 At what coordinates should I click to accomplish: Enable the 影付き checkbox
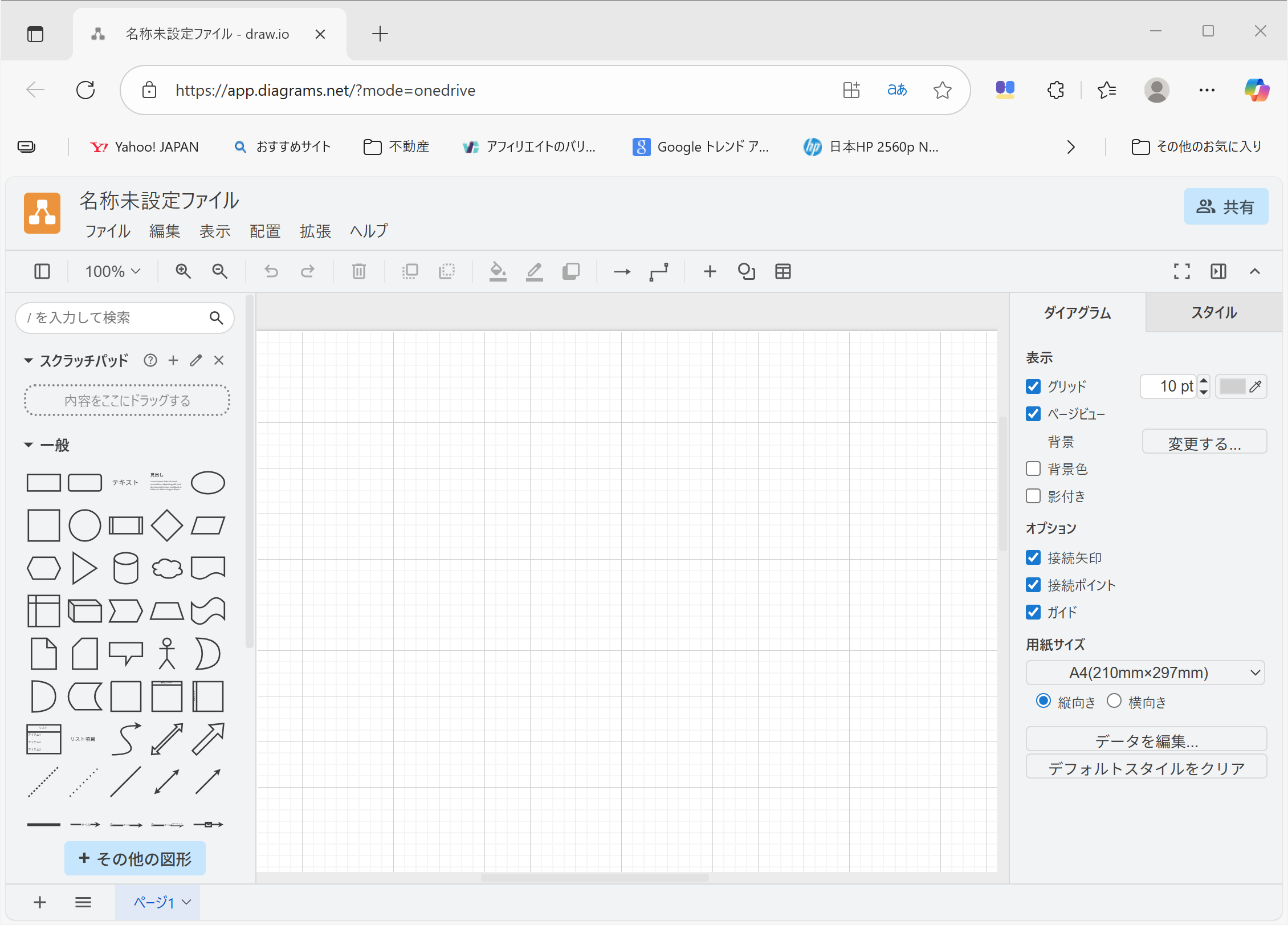pos(1034,496)
